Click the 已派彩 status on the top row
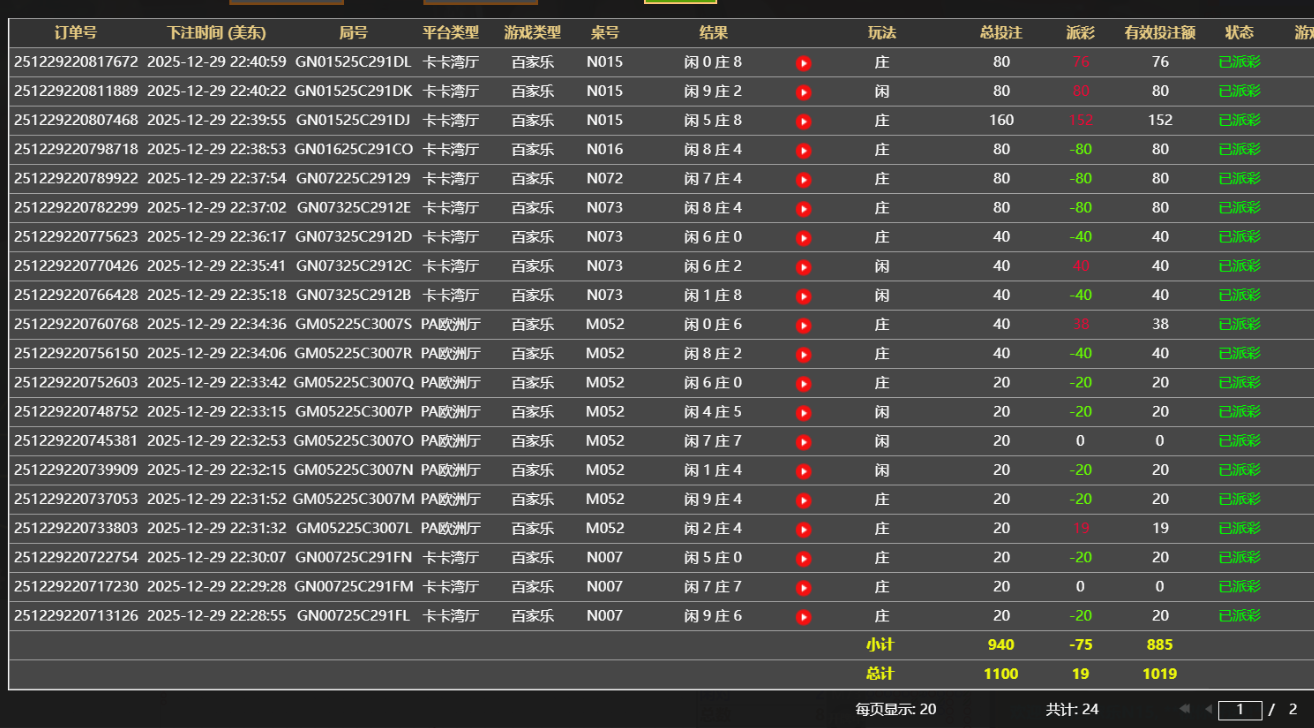 1239,62
